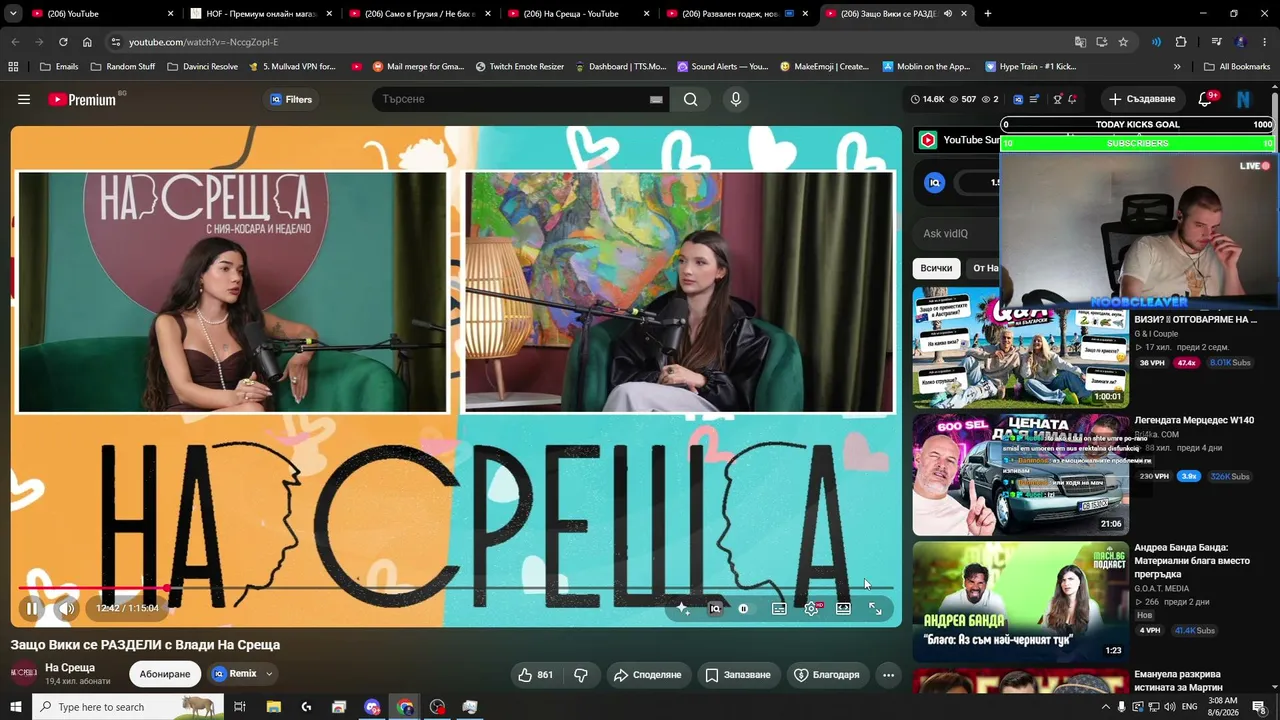This screenshot has height=720, width=1280.
Task: Switch to the first (206) YouTube tab
Action: coord(103,14)
